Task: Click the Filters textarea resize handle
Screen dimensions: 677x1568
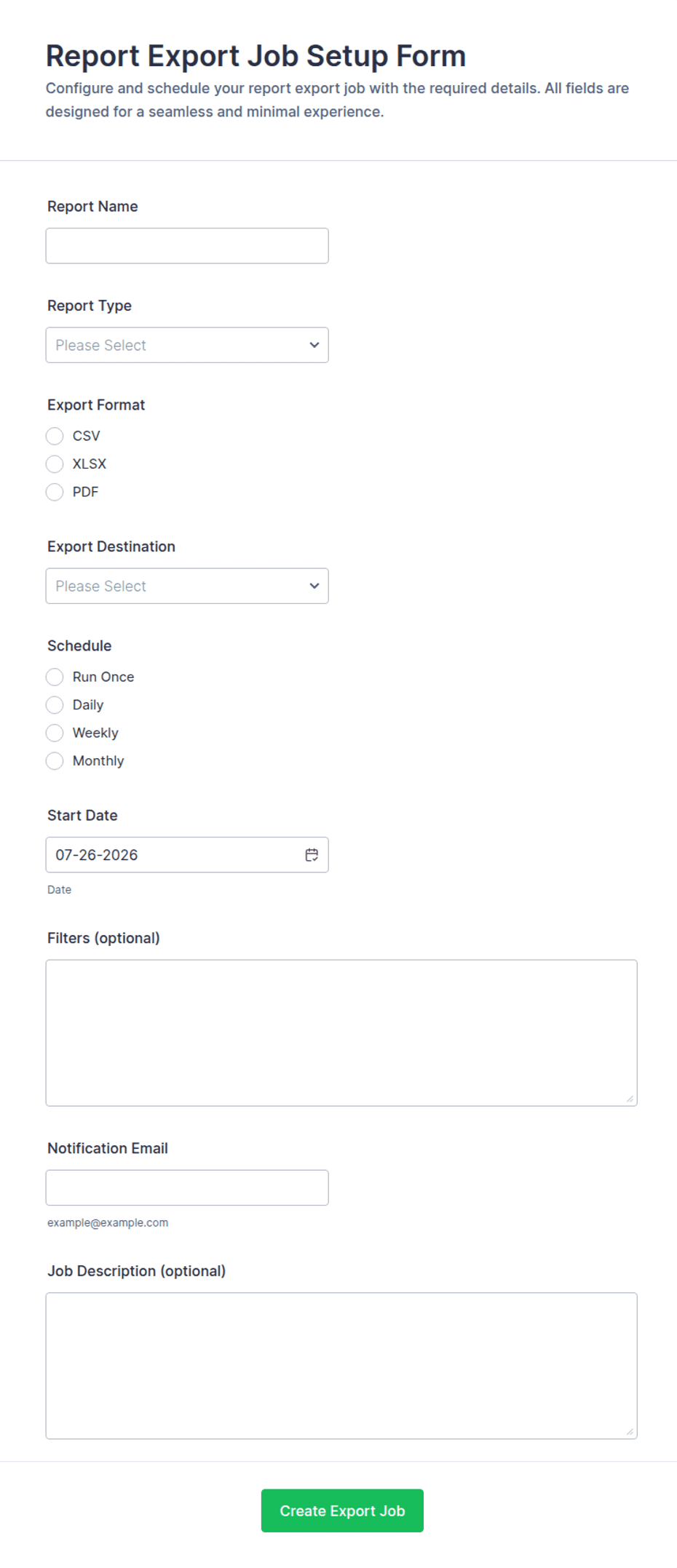Action: [x=630, y=1099]
